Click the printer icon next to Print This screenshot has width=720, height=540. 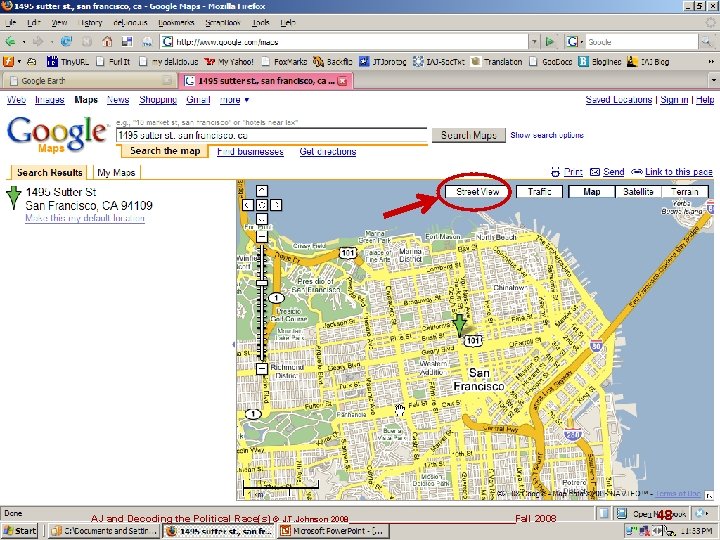556,172
